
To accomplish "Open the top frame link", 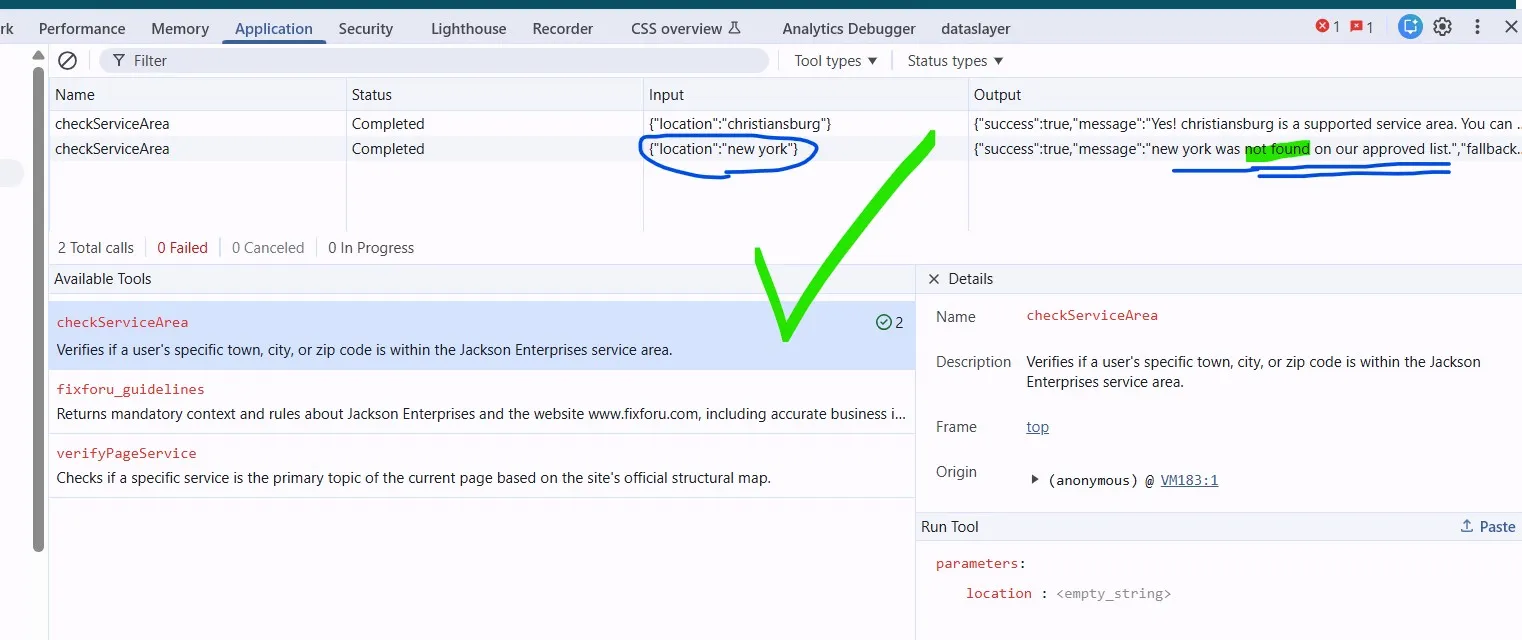I will click(x=1037, y=427).
